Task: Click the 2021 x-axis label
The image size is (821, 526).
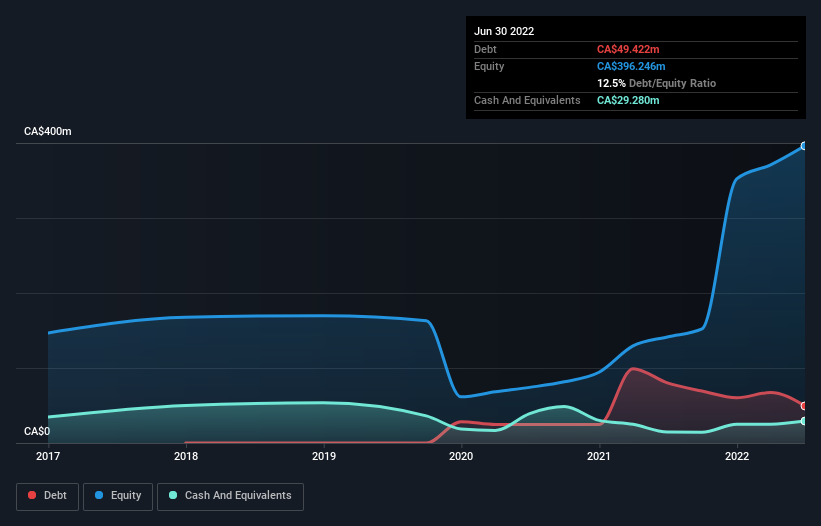Action: pos(599,456)
